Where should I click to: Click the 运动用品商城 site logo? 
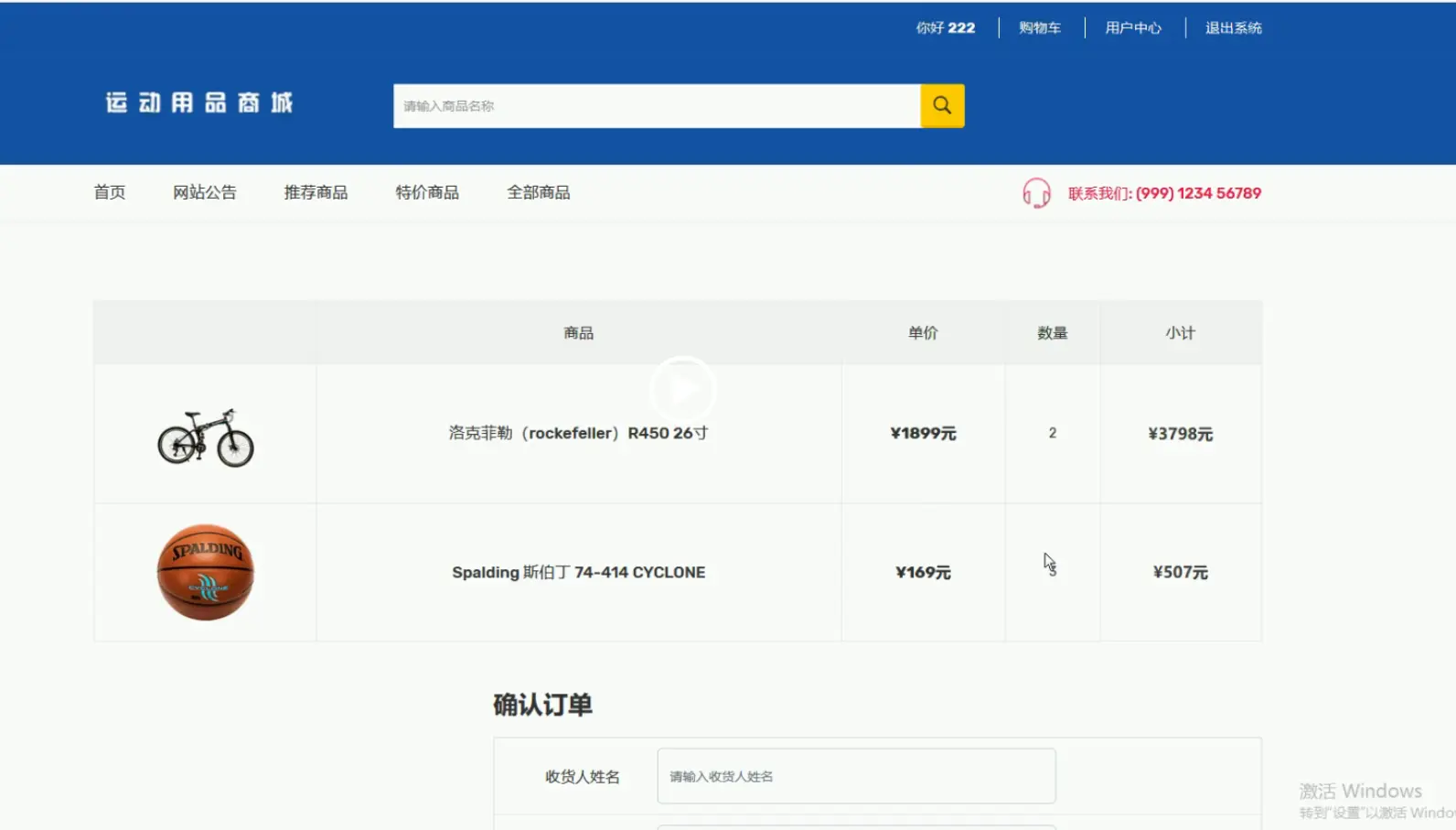click(199, 102)
